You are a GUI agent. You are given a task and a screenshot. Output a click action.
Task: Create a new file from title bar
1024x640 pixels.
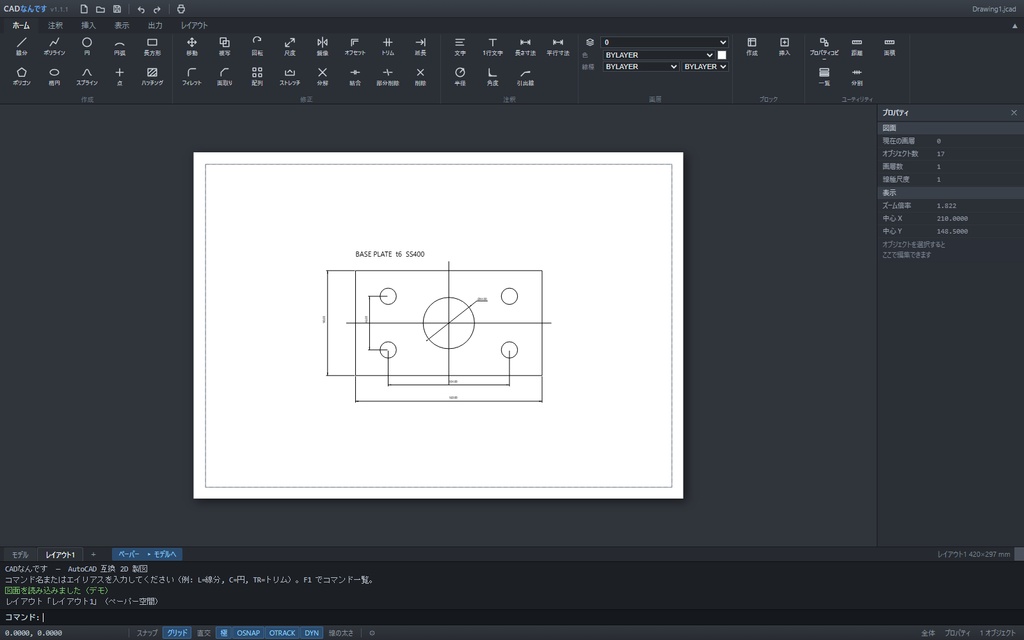coord(84,9)
